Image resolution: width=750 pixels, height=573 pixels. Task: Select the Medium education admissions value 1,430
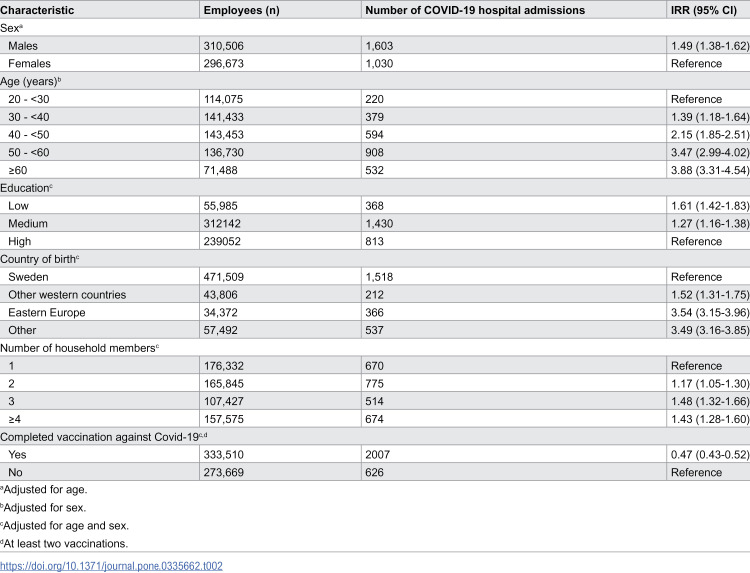point(379,223)
